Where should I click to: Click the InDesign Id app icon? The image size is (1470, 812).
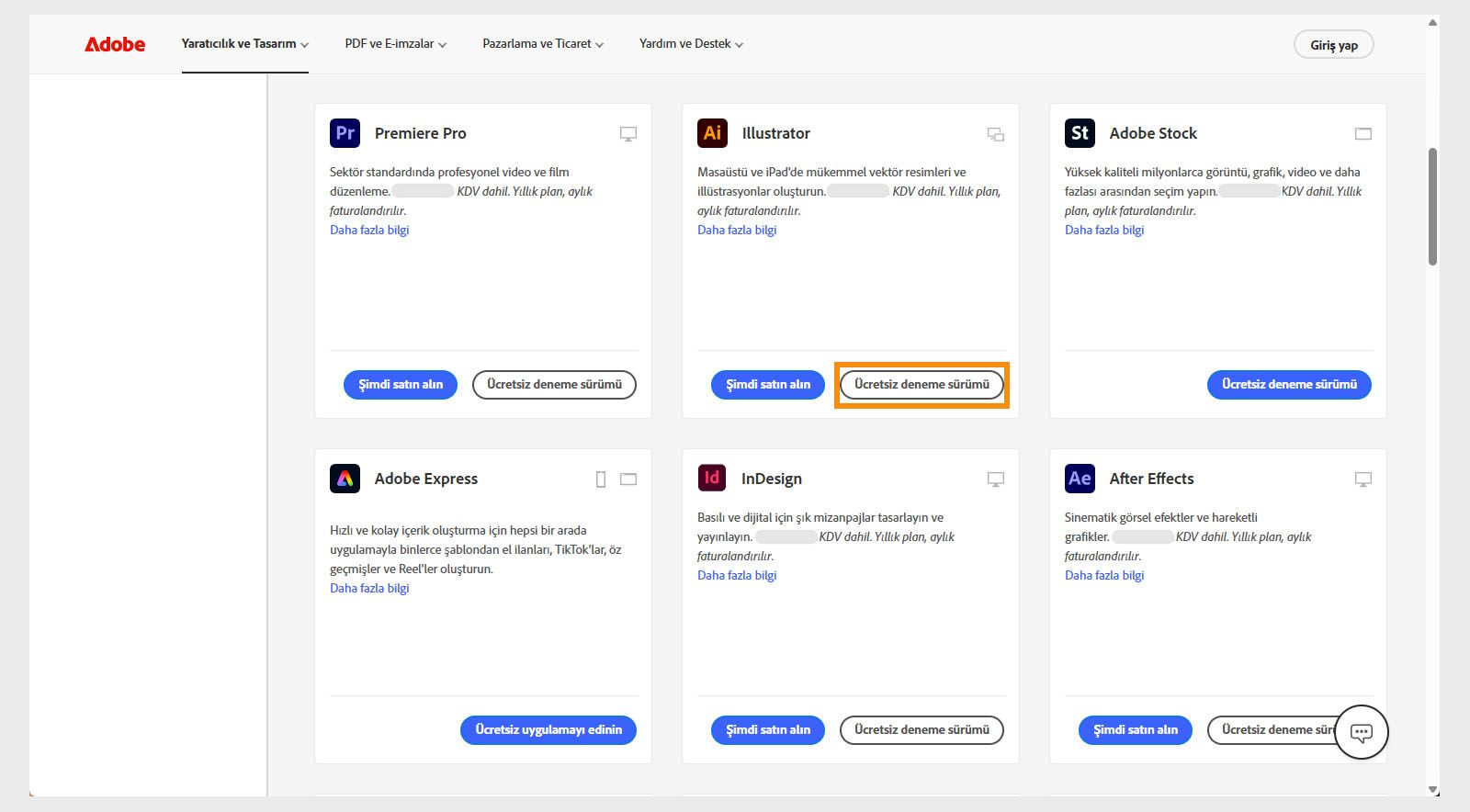(x=712, y=479)
